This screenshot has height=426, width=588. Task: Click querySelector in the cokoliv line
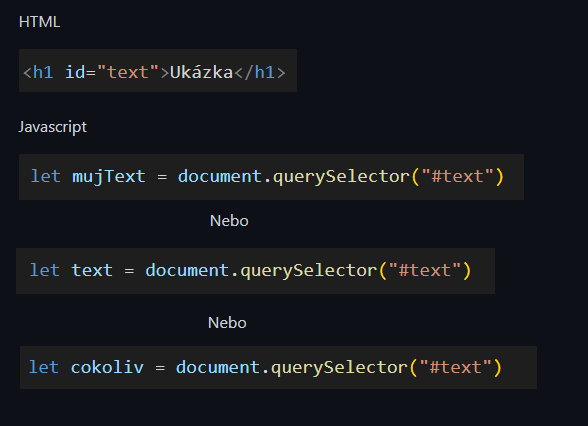click(x=339, y=367)
